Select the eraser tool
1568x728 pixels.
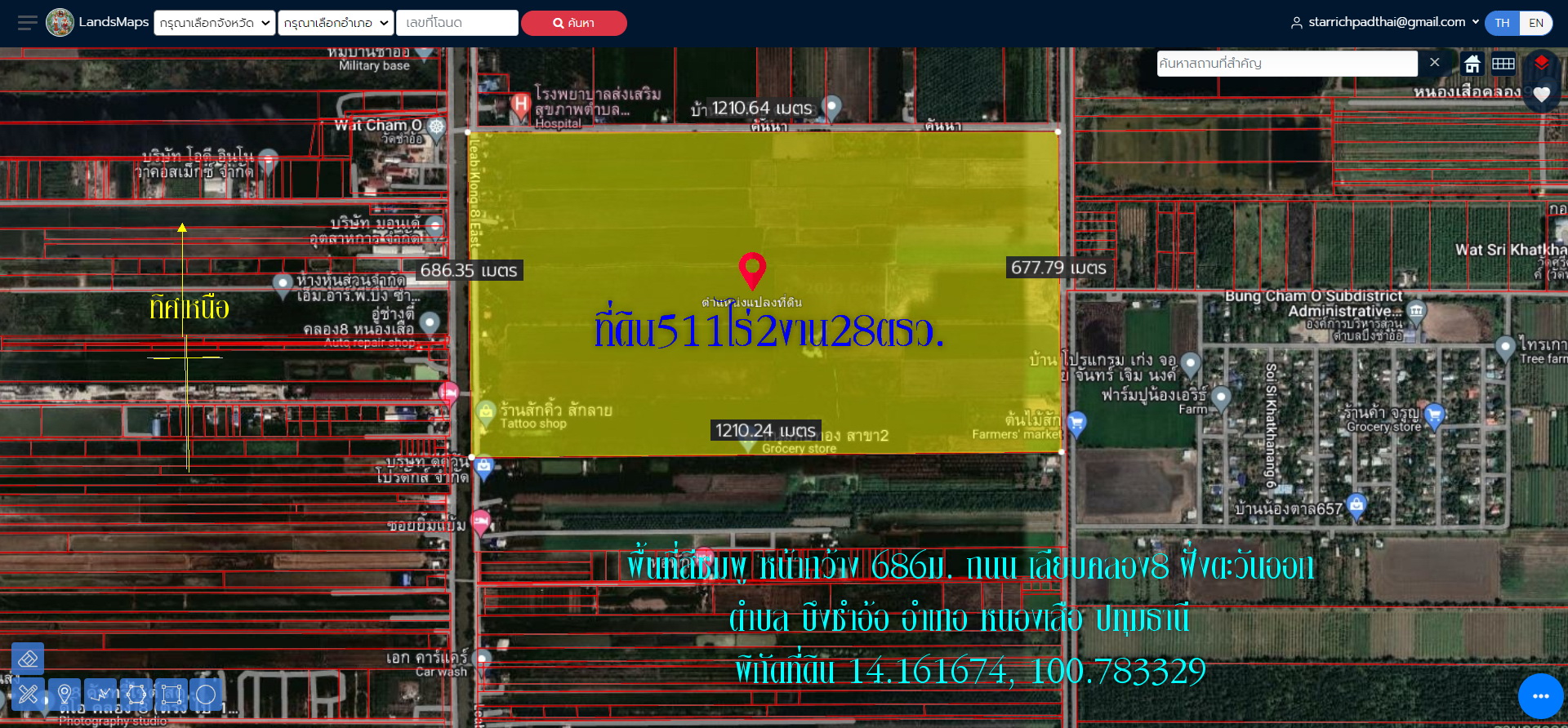click(28, 659)
